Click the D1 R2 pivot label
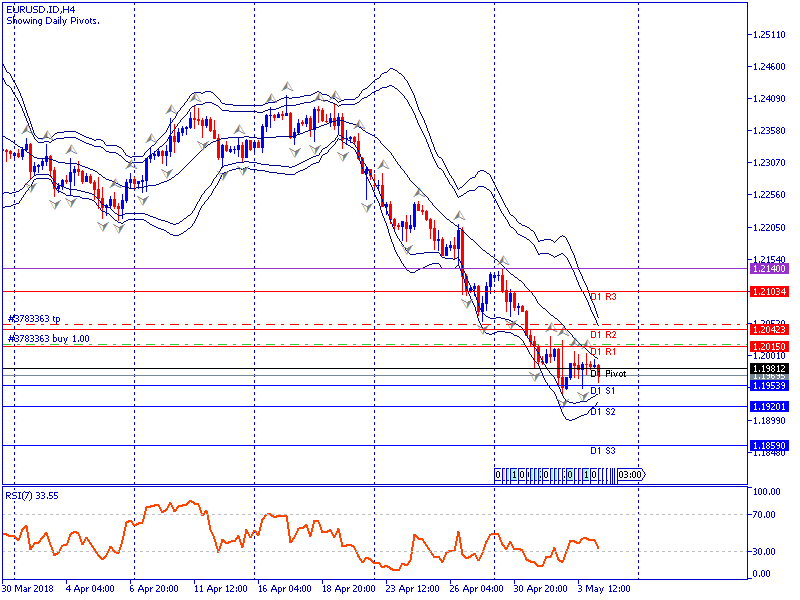Screen dimensions: 800x600 603,335
